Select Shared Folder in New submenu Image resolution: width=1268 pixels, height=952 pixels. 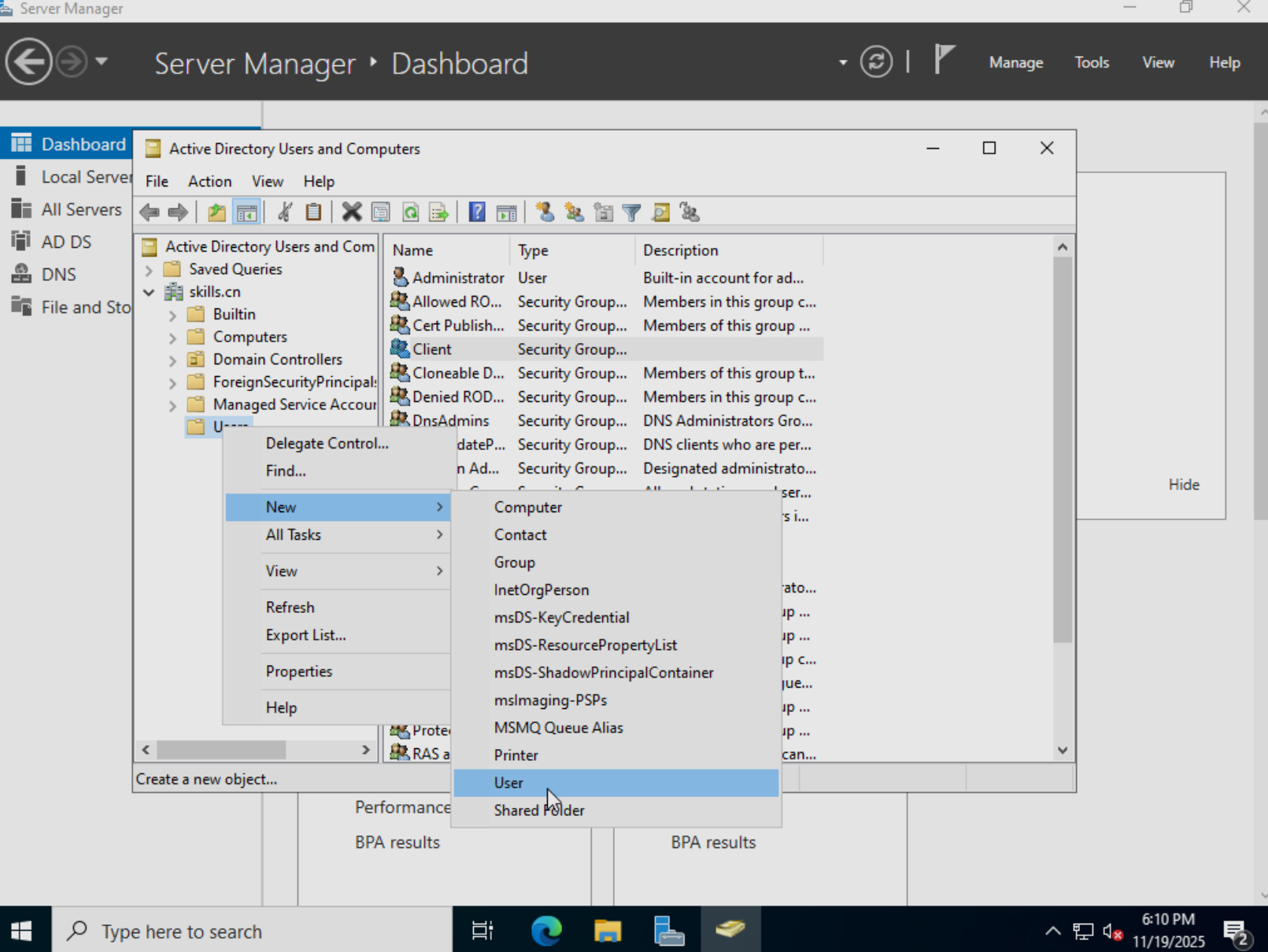[x=616, y=810]
